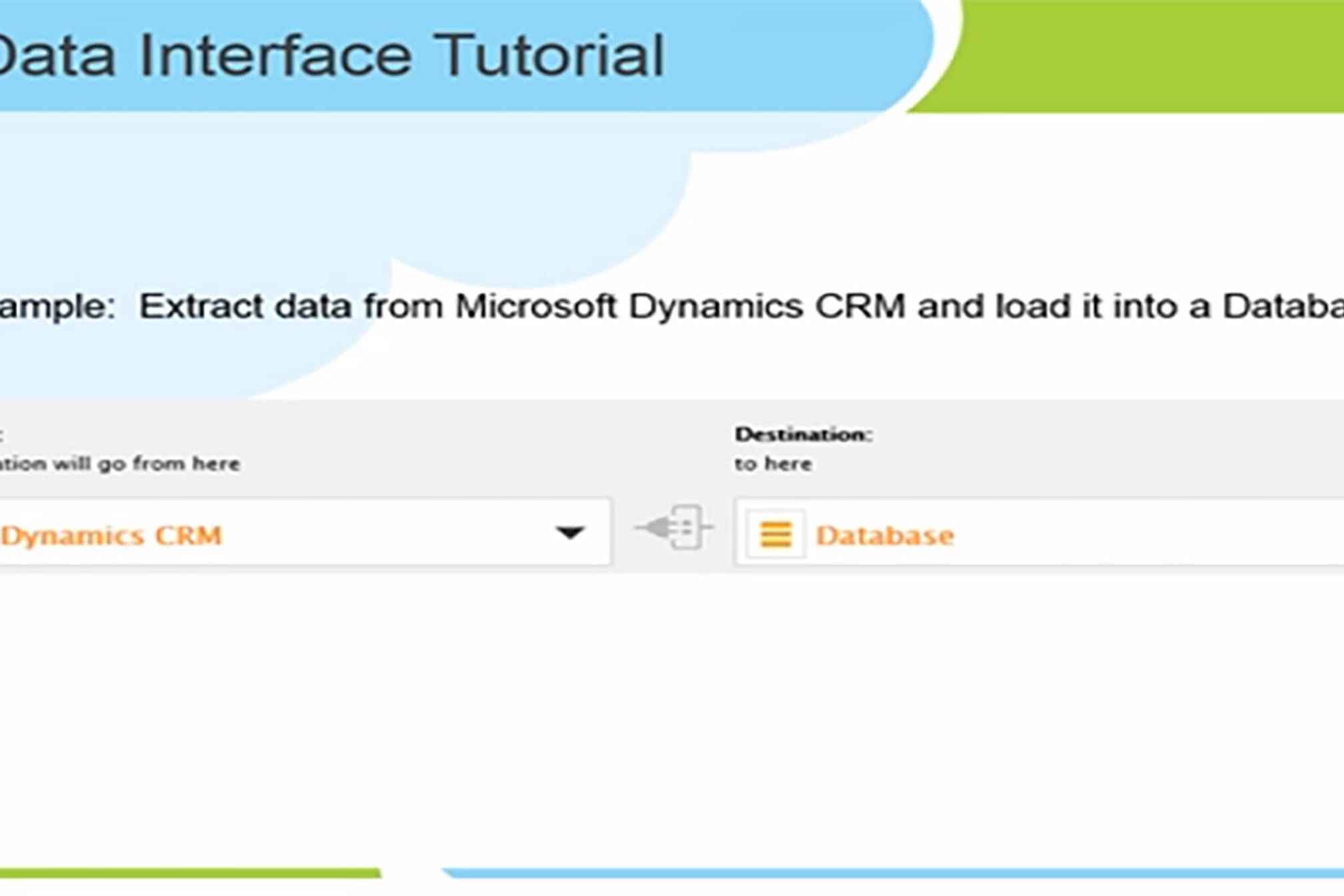Click the 'to here' caption text

(773, 464)
